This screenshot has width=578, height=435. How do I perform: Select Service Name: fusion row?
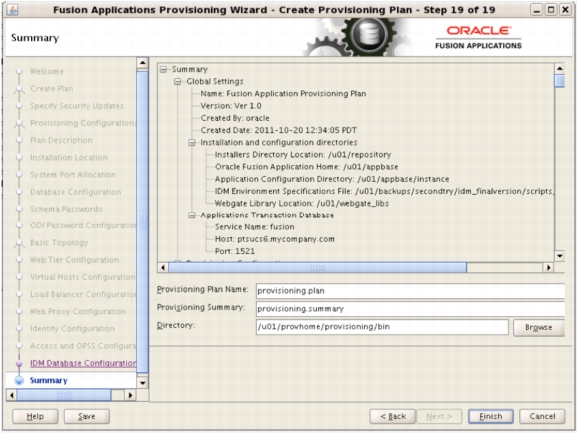pos(255,227)
